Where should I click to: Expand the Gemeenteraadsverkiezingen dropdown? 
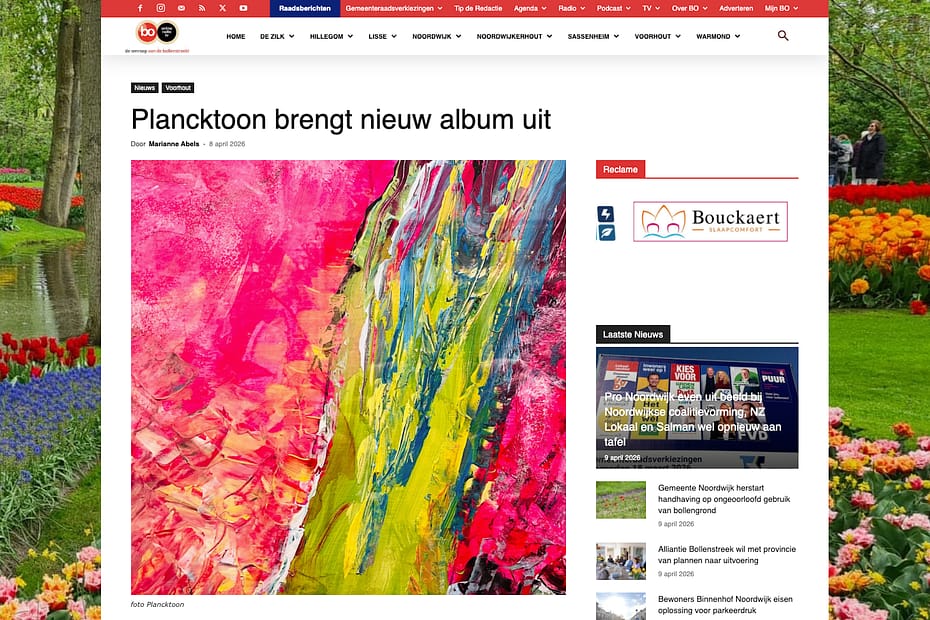point(394,8)
